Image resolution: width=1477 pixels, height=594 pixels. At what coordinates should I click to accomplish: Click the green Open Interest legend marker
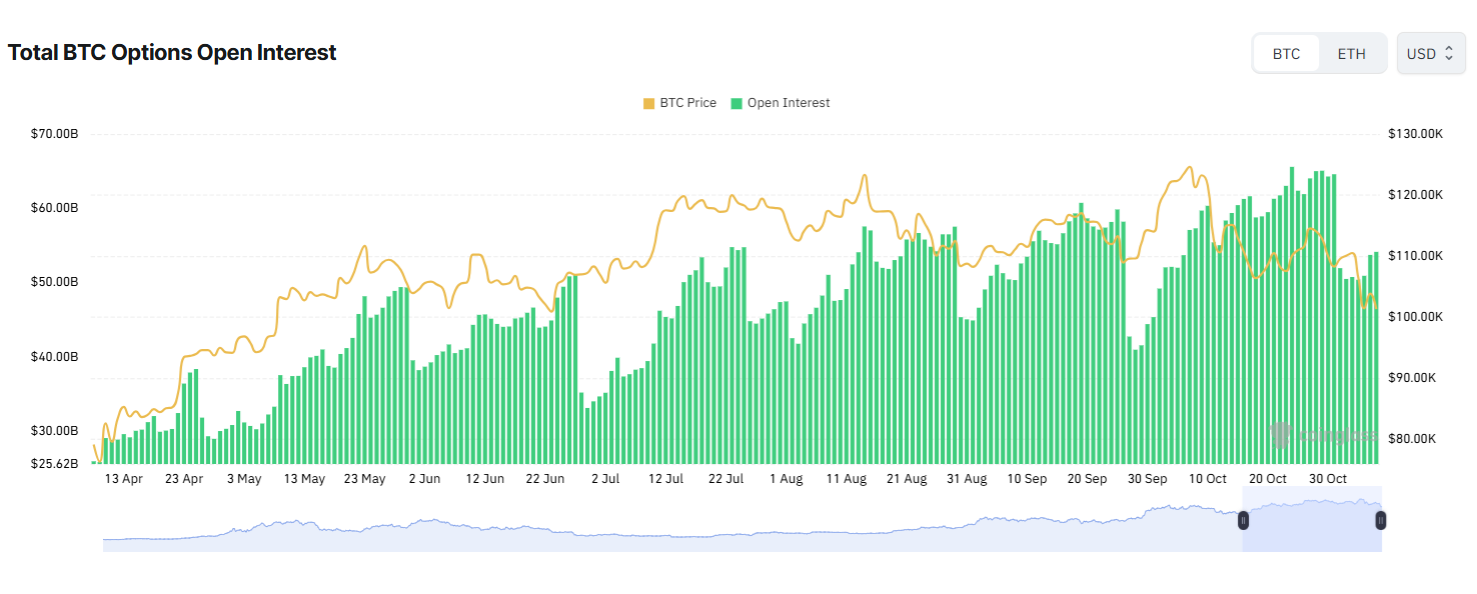pos(738,102)
